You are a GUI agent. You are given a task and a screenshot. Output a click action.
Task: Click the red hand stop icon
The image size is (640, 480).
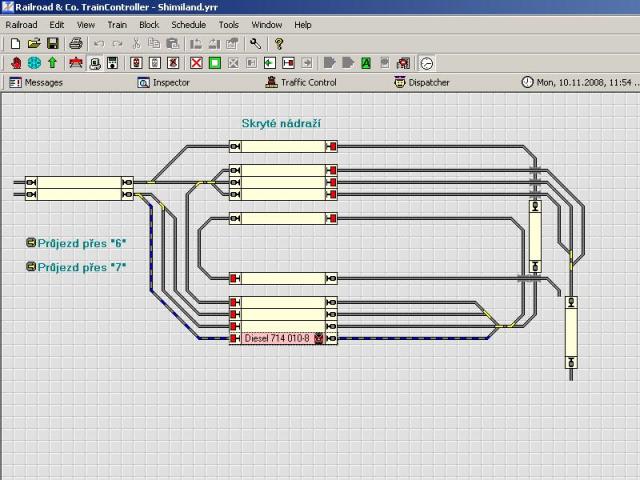[16, 63]
